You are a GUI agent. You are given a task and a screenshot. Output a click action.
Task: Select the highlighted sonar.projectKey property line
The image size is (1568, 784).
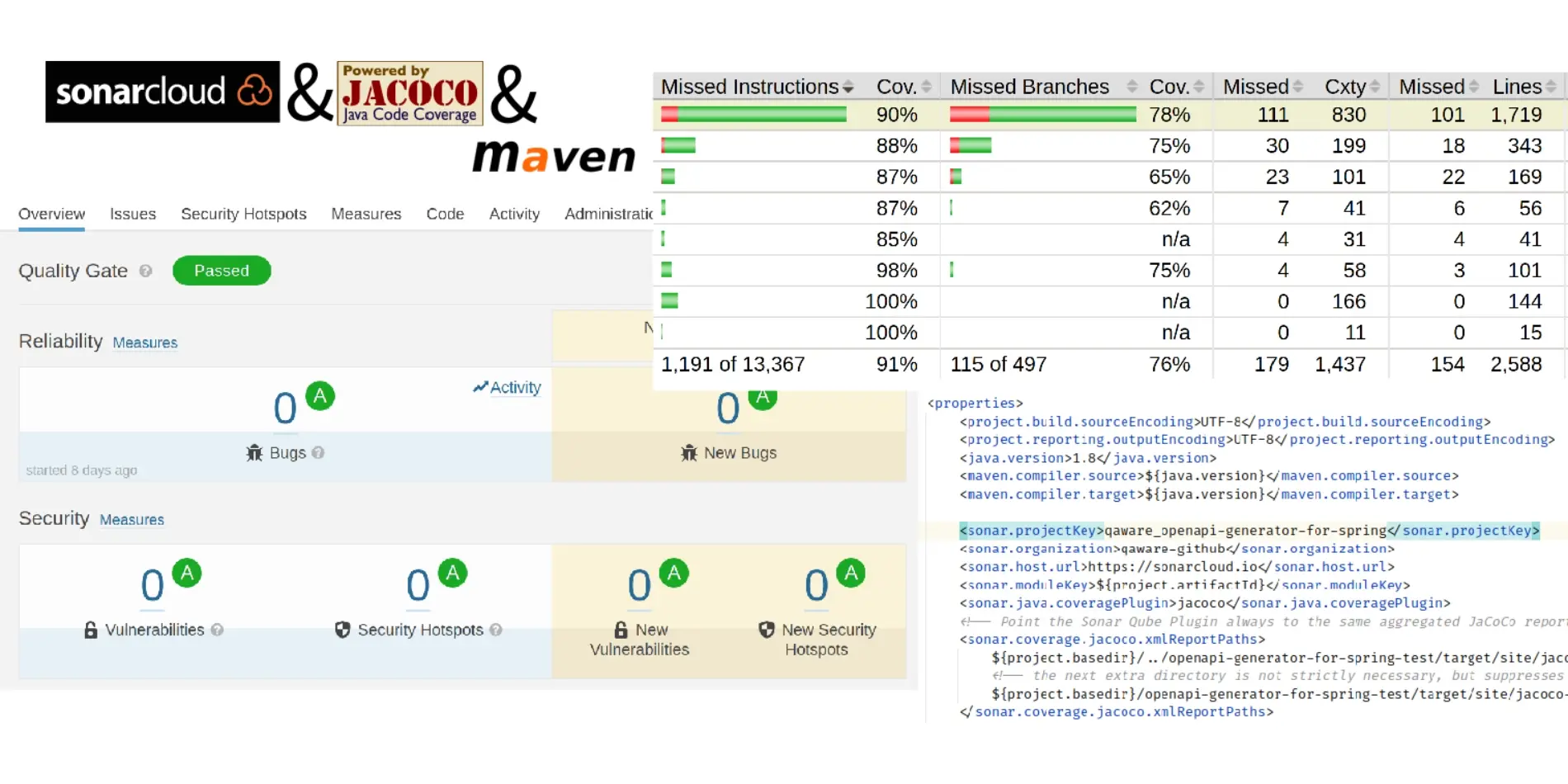point(1246,531)
